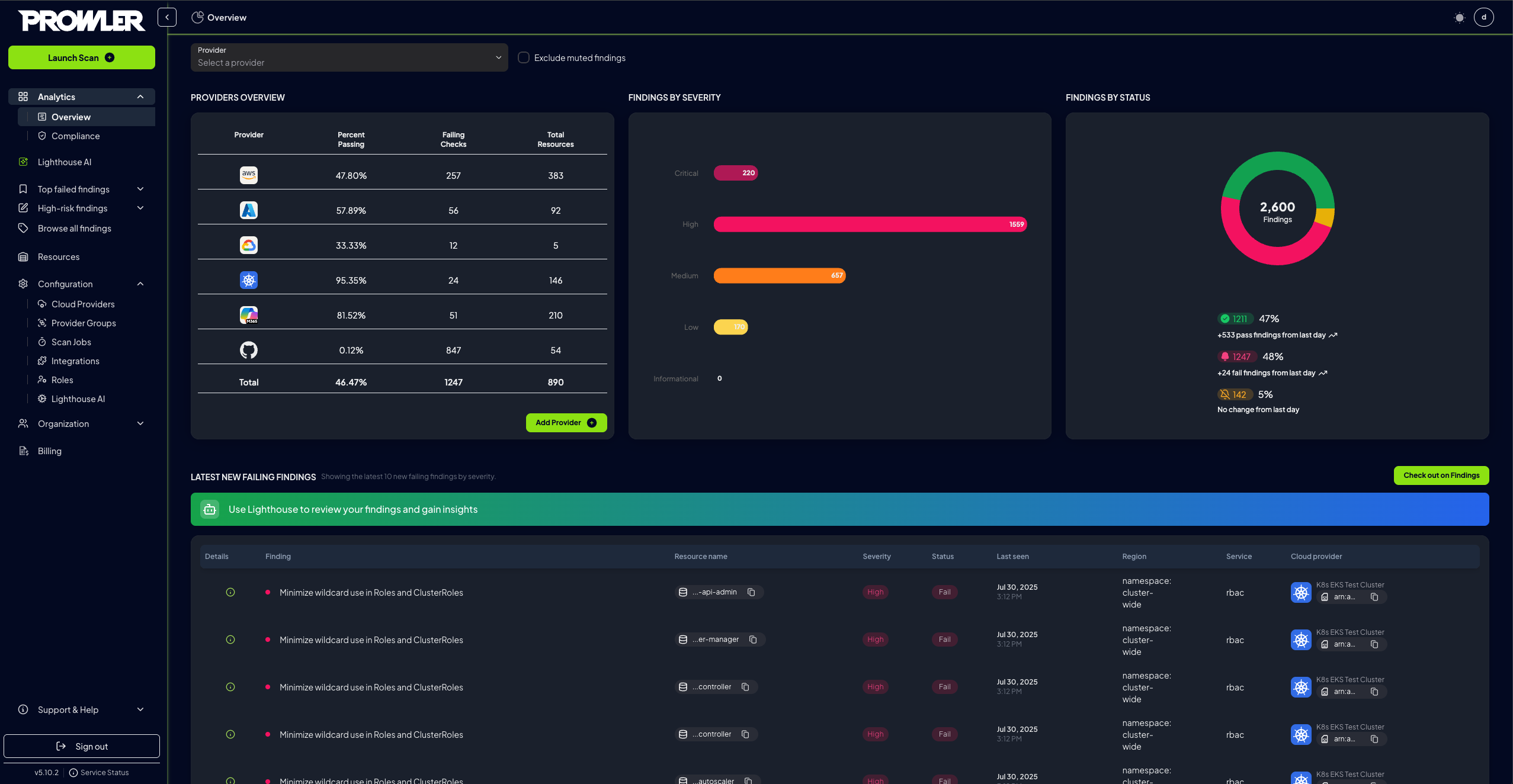The width and height of the screenshot is (1513, 784).
Task: Click the Kubernetes provider icon in overview table
Action: 249,280
